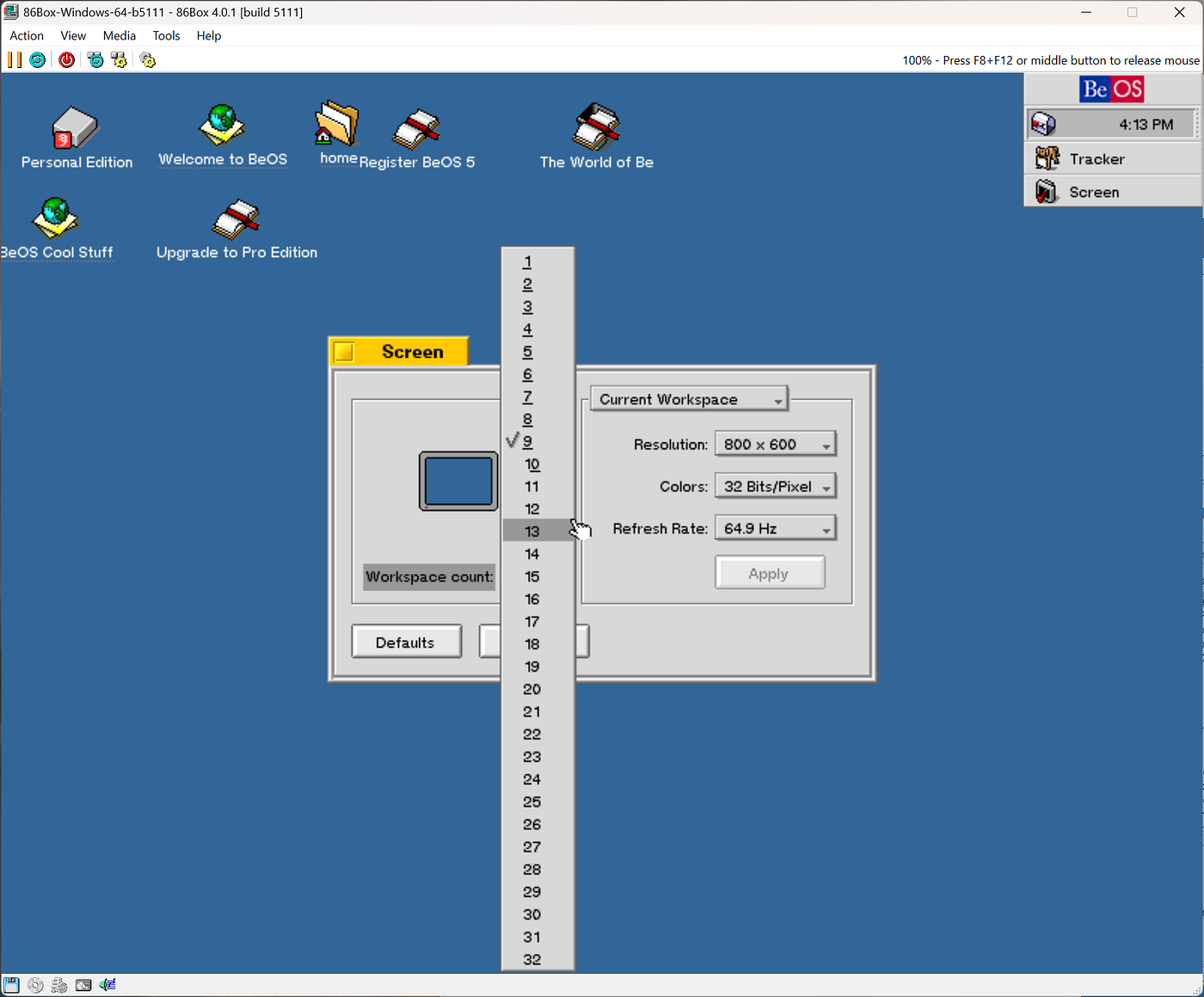
Task: Select 13 in the workspace count list
Action: click(532, 531)
